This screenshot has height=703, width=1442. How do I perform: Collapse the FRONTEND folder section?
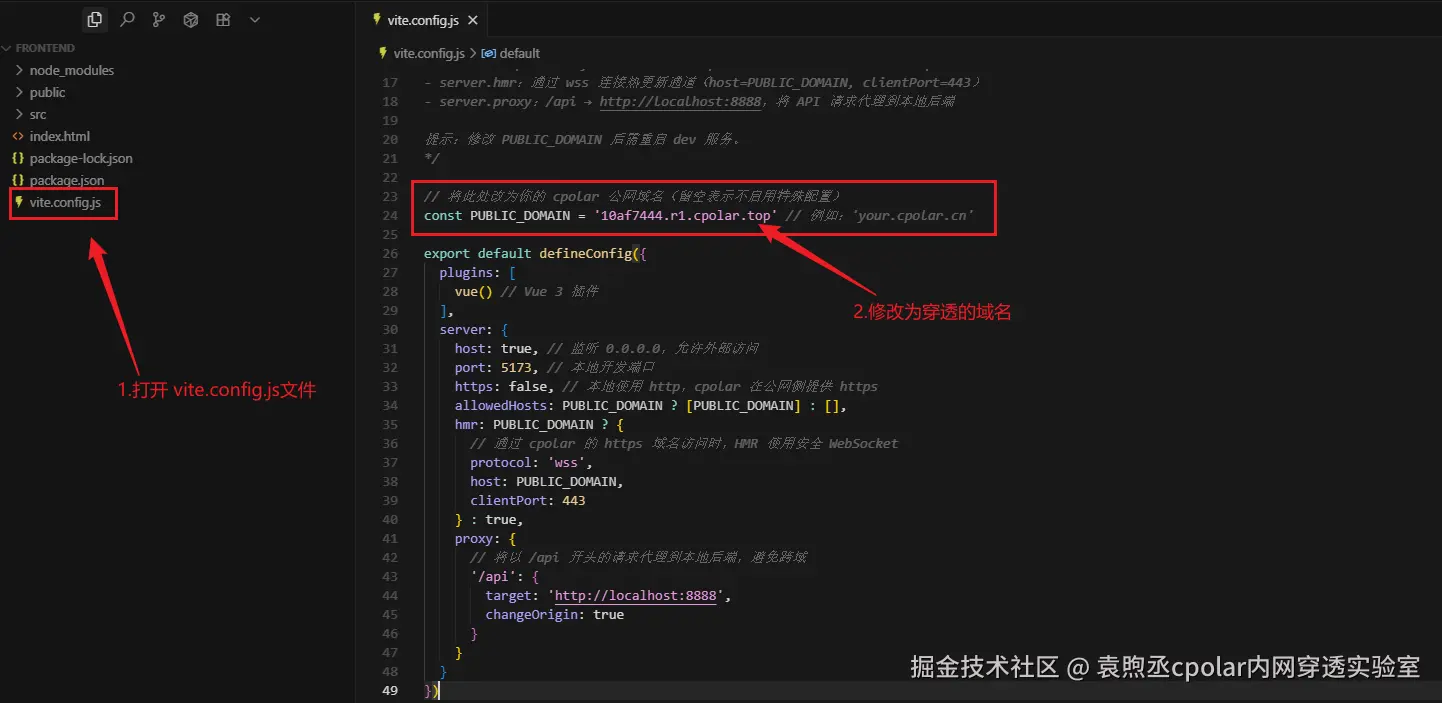point(40,48)
